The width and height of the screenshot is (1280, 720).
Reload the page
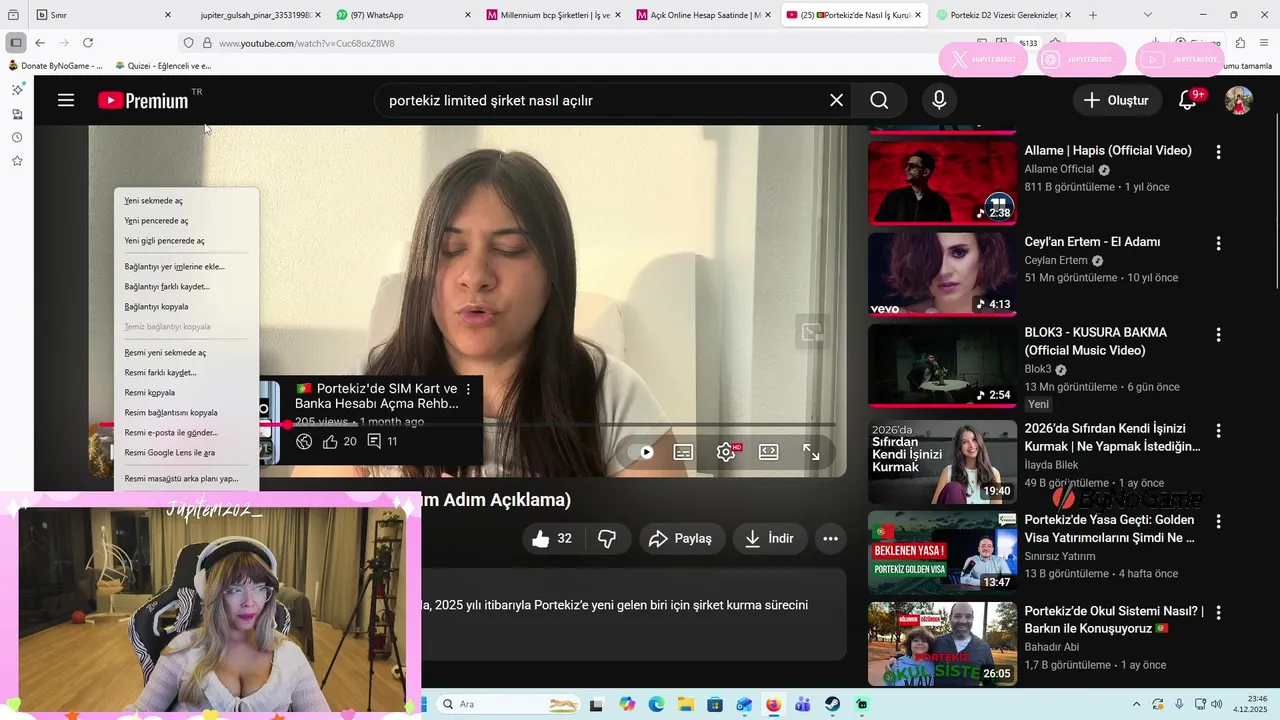coord(88,43)
